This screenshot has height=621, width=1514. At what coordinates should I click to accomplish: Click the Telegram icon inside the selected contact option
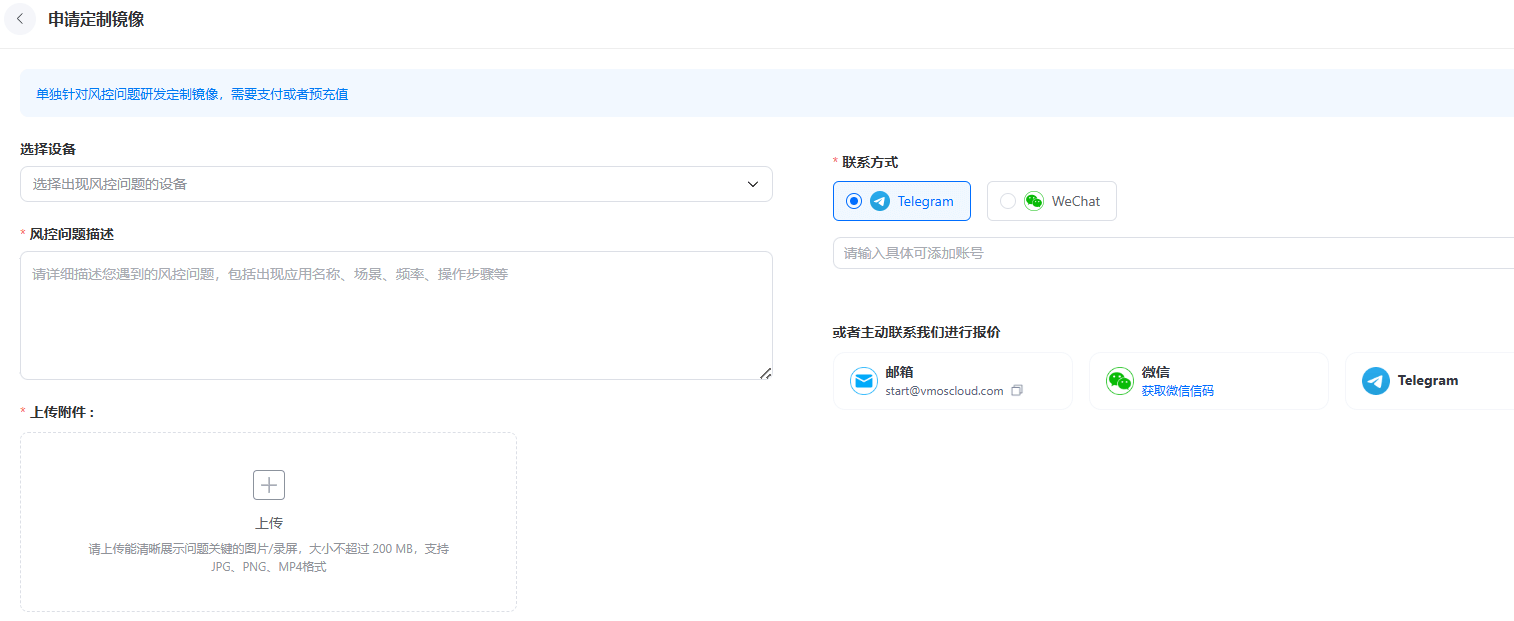click(x=880, y=201)
